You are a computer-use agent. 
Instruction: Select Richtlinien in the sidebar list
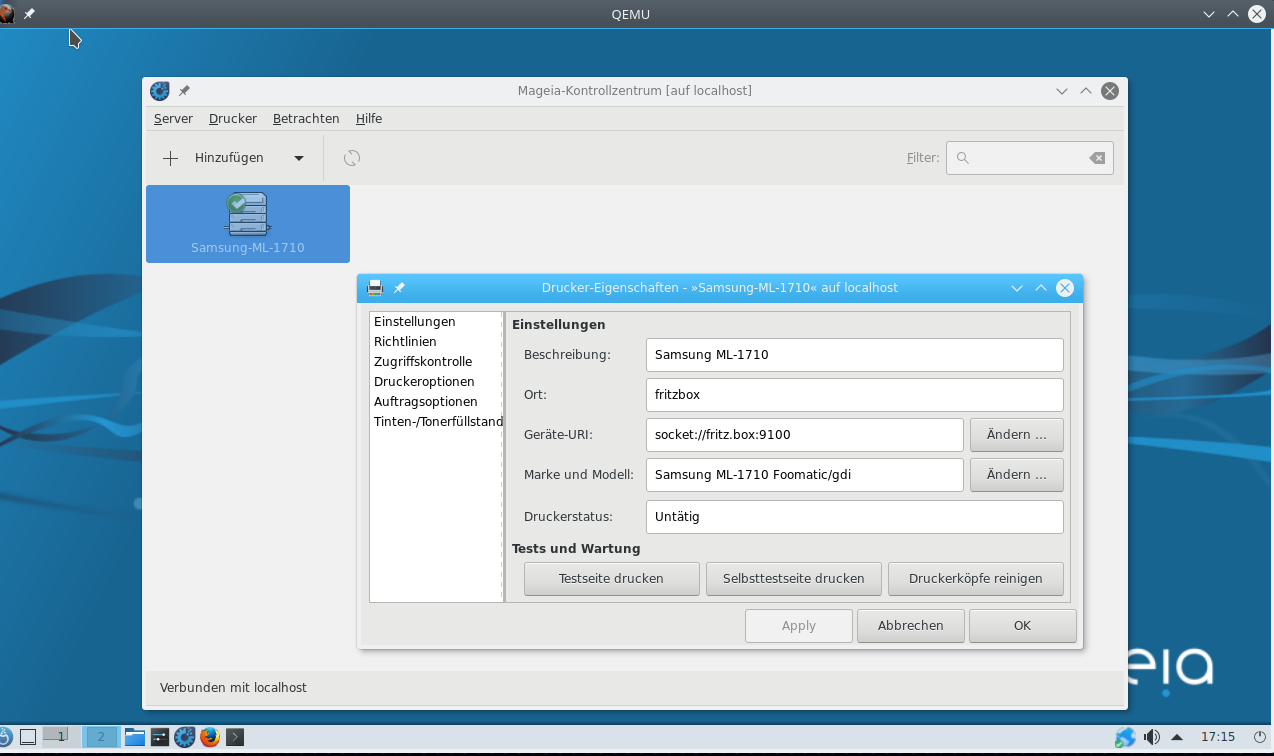point(436,342)
